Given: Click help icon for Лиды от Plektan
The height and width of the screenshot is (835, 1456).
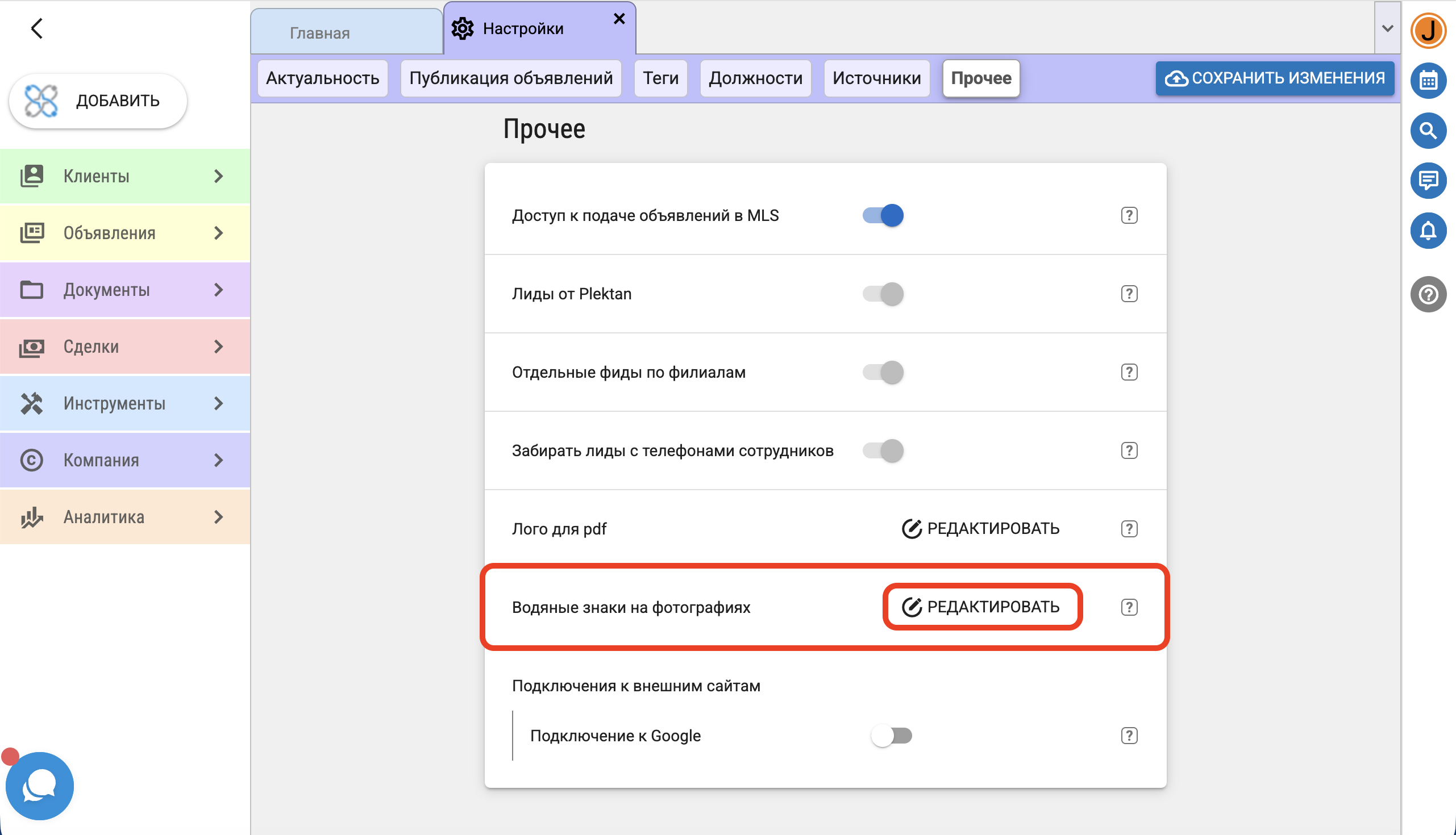Looking at the screenshot, I should [1129, 294].
